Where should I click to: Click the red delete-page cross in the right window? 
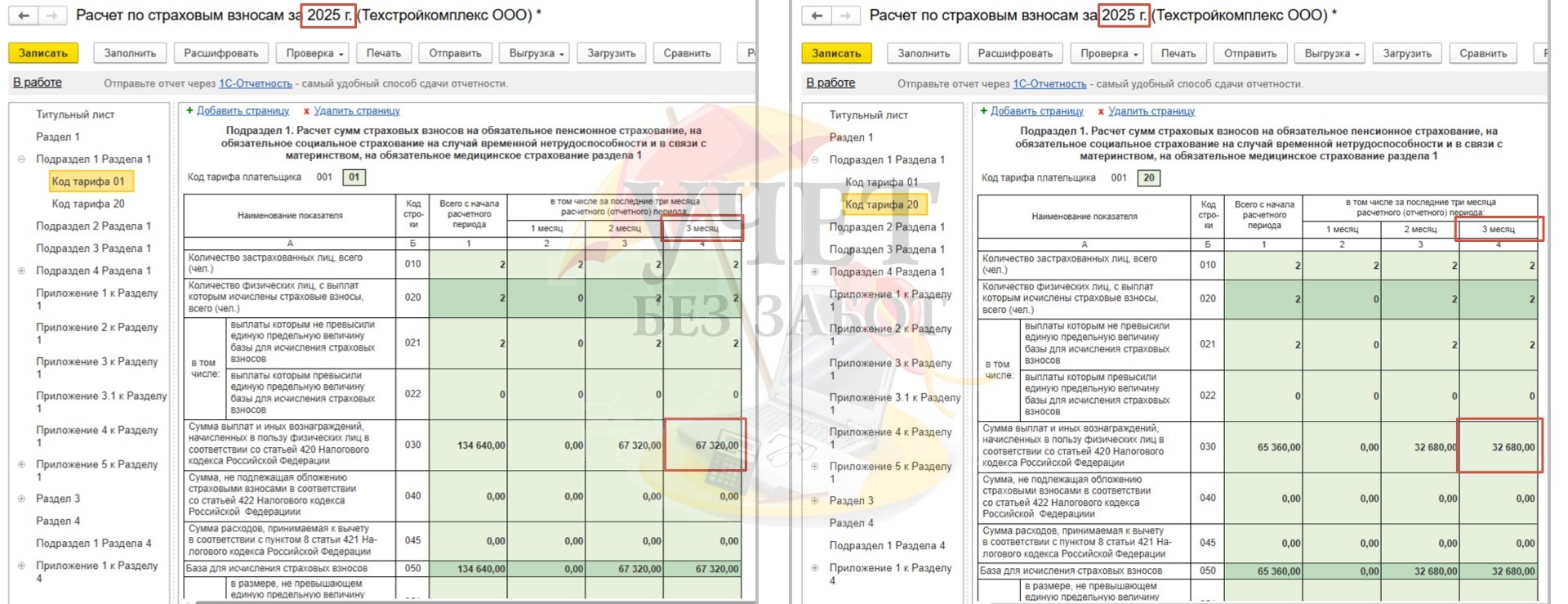point(1101,111)
